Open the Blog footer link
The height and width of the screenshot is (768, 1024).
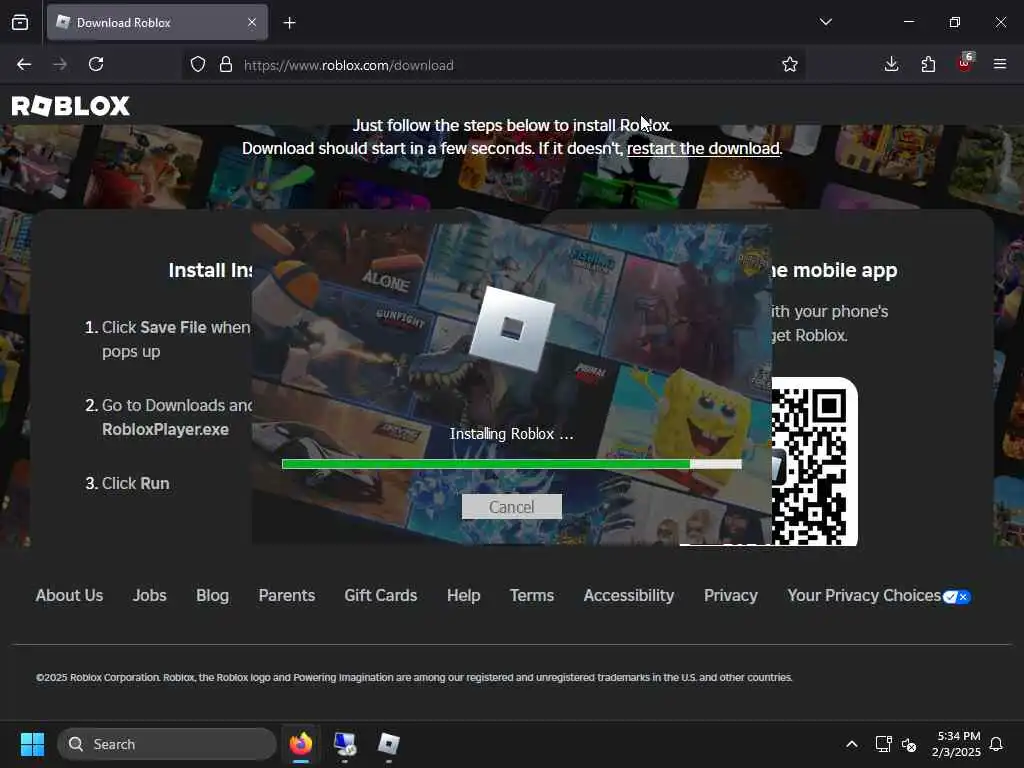212,596
